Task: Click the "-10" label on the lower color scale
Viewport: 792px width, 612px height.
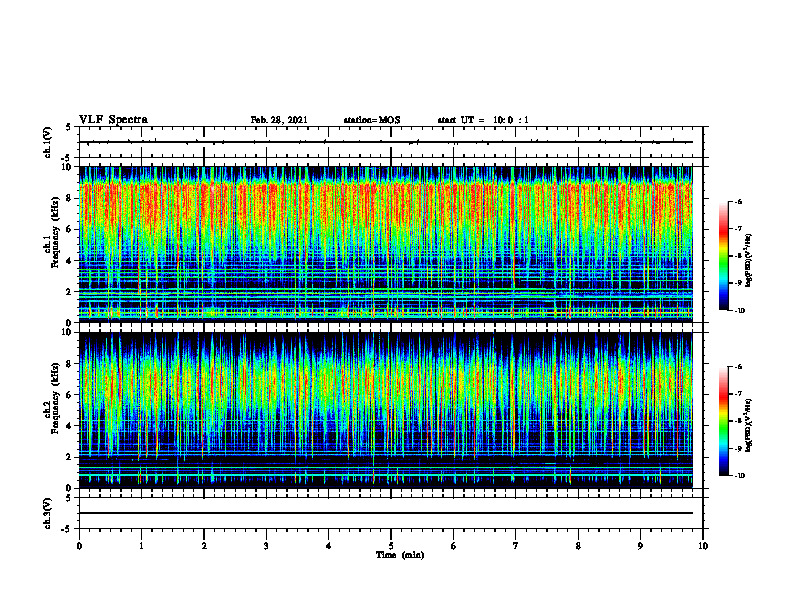Action: coord(740,476)
